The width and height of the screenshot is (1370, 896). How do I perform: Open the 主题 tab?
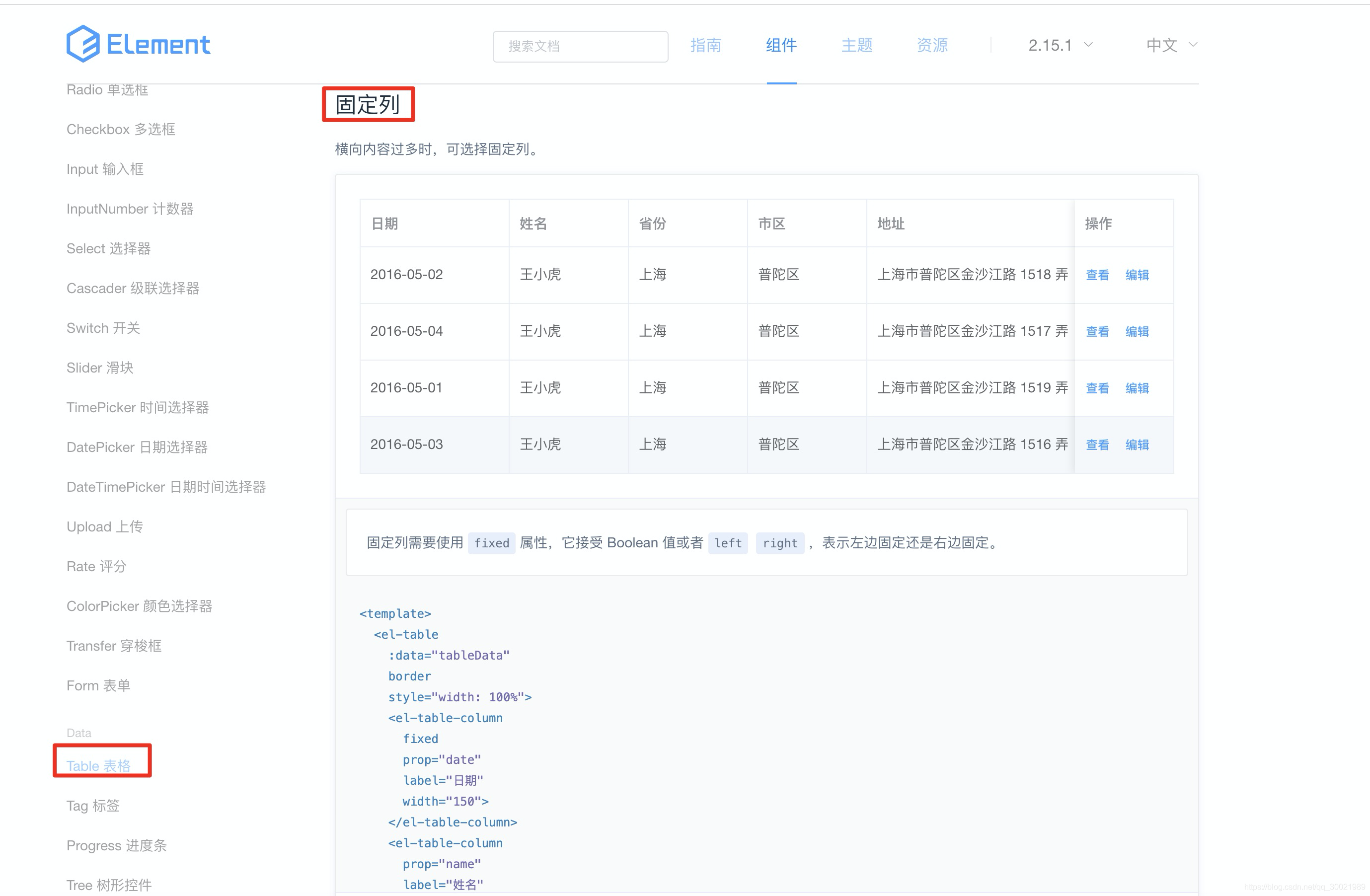(856, 45)
